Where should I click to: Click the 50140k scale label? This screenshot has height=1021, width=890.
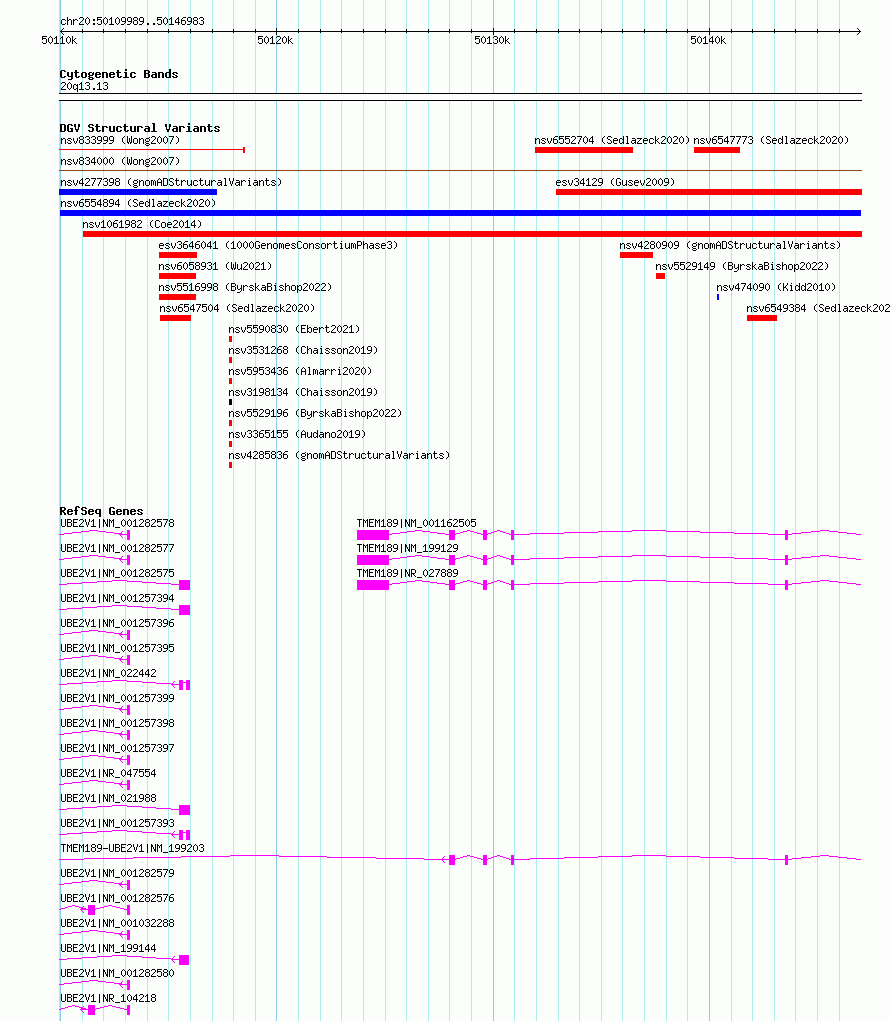708,40
